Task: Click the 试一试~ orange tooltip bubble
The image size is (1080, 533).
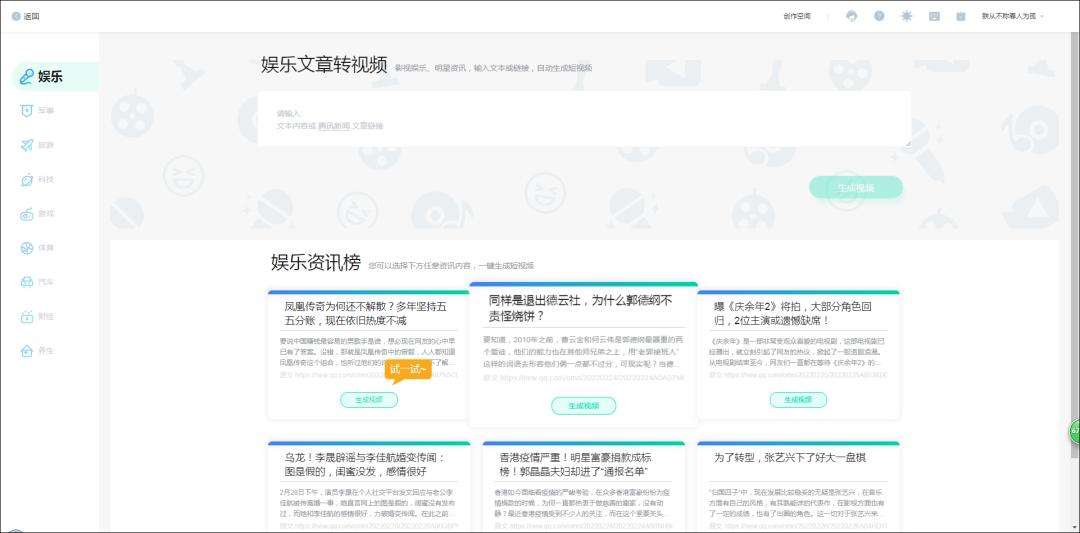Action: [408, 370]
